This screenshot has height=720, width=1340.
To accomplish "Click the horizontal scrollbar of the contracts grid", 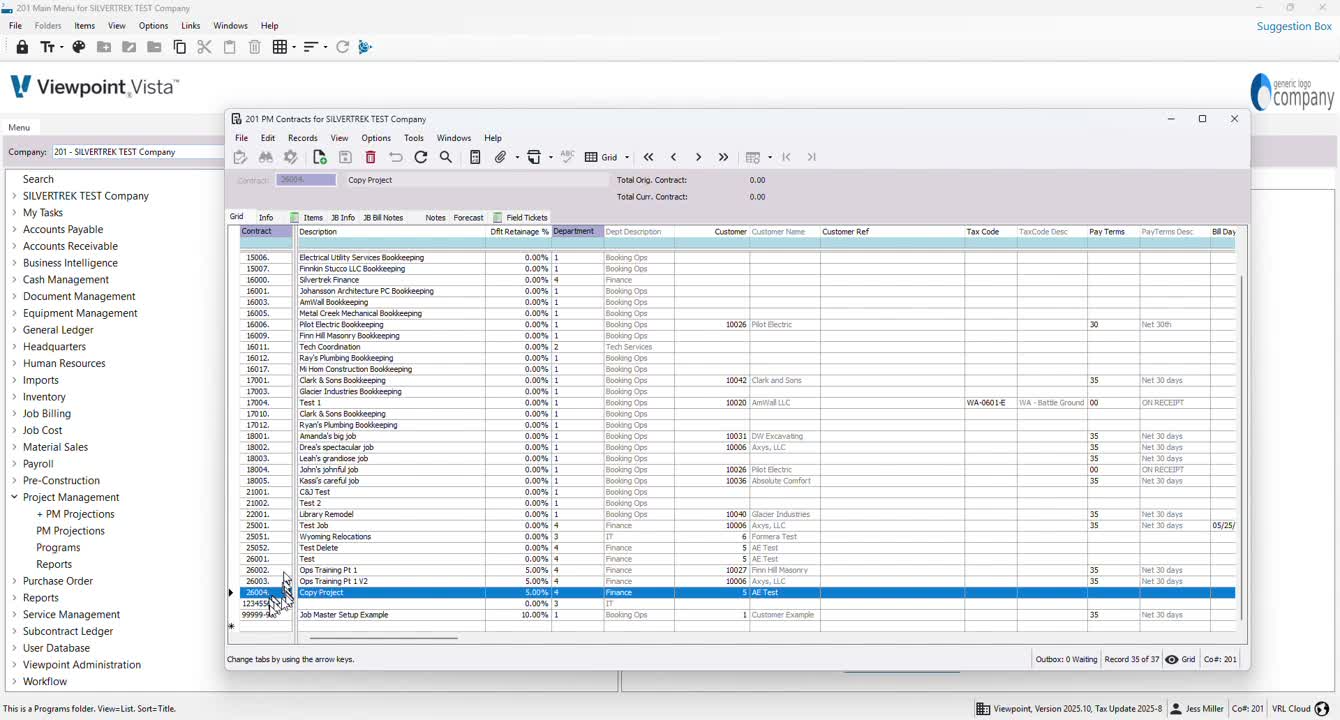I will tap(384, 637).
